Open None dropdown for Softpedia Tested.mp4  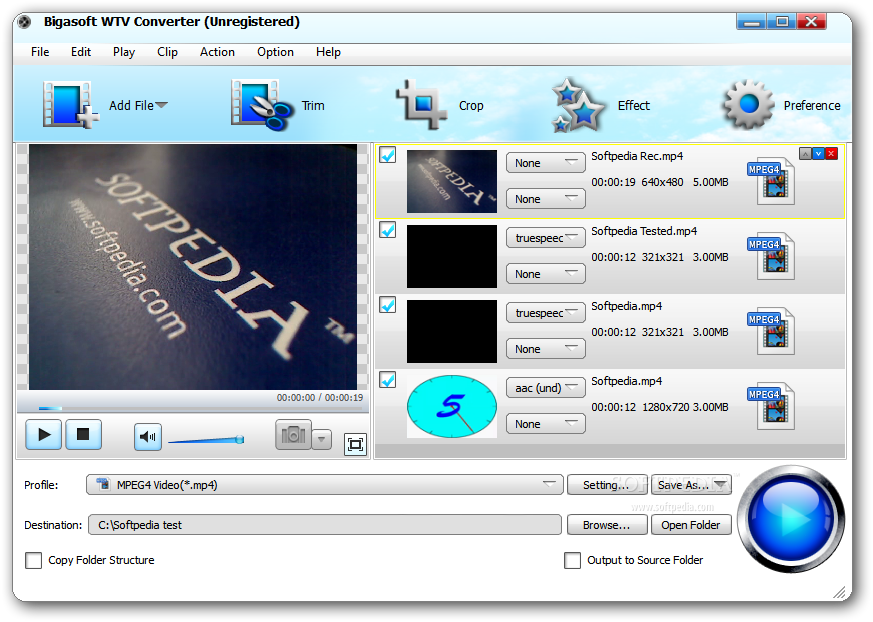[x=546, y=274]
